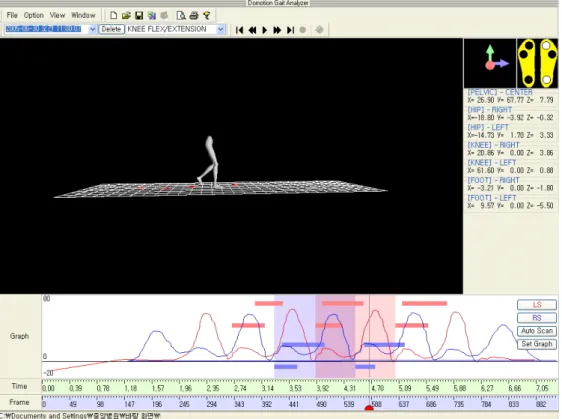Viewport: 562px width, 419px height.
Task: Expand the KNEE FLEX/EXTENSION dropdown arrow
Action: 221,29
